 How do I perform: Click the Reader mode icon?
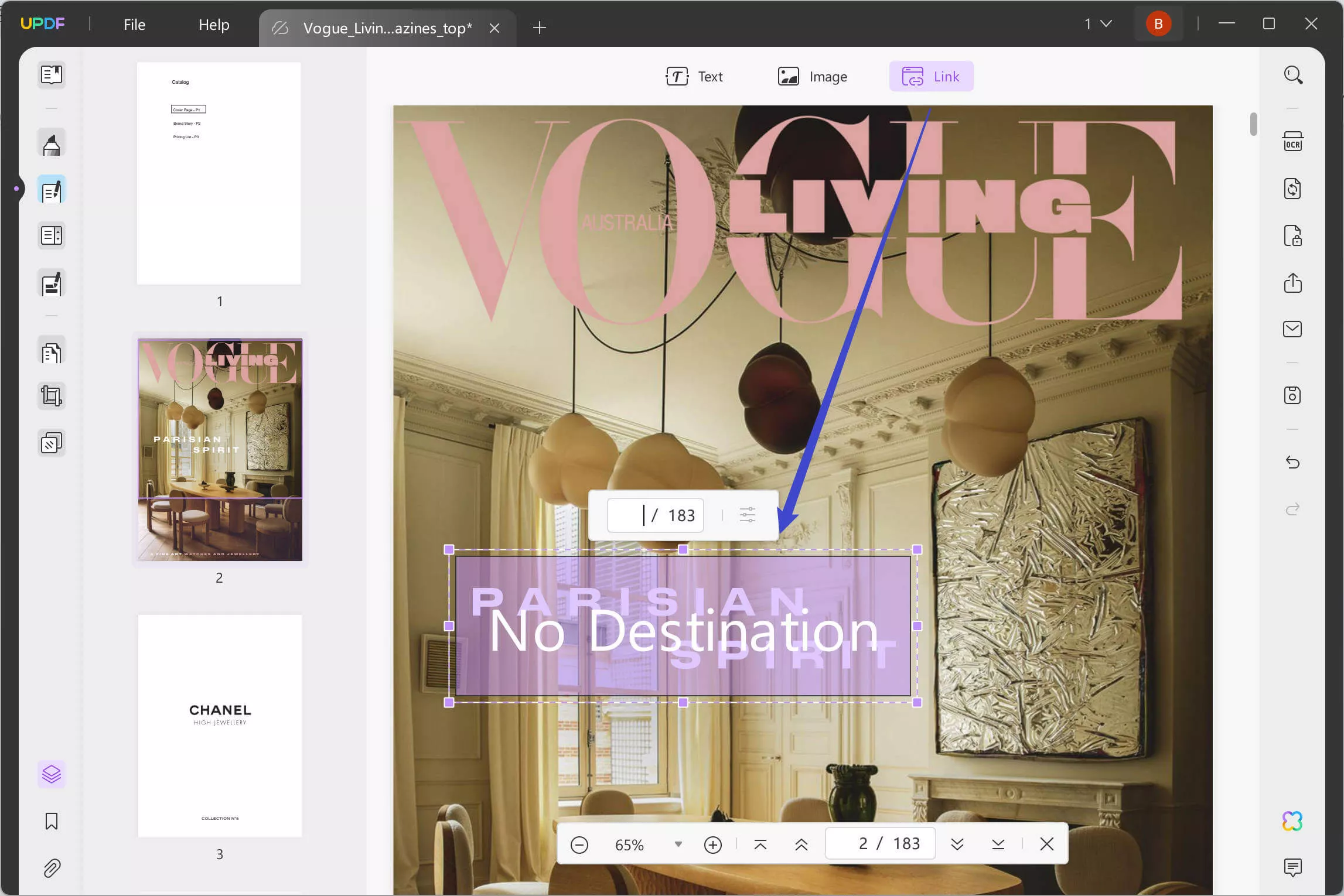tap(52, 75)
